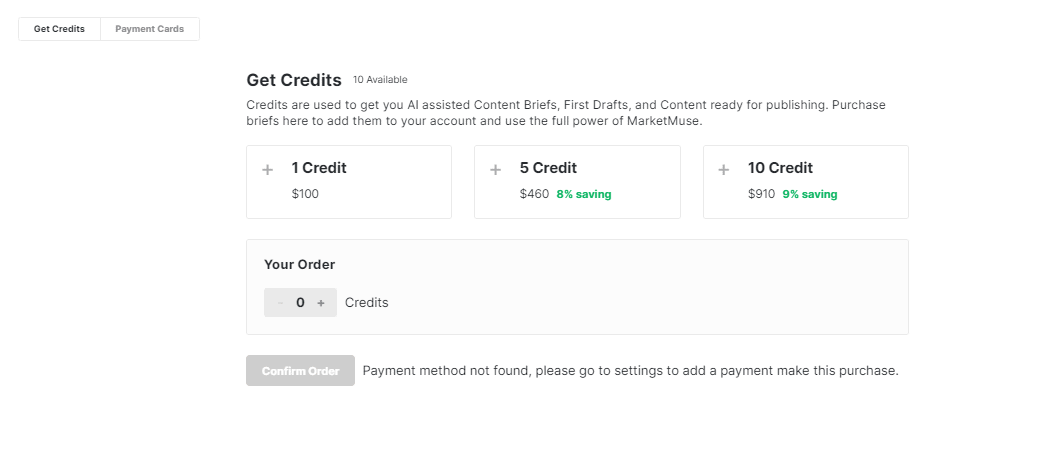Click the 10 Available credits indicator
This screenshot has width=1060, height=456.
[x=380, y=80]
